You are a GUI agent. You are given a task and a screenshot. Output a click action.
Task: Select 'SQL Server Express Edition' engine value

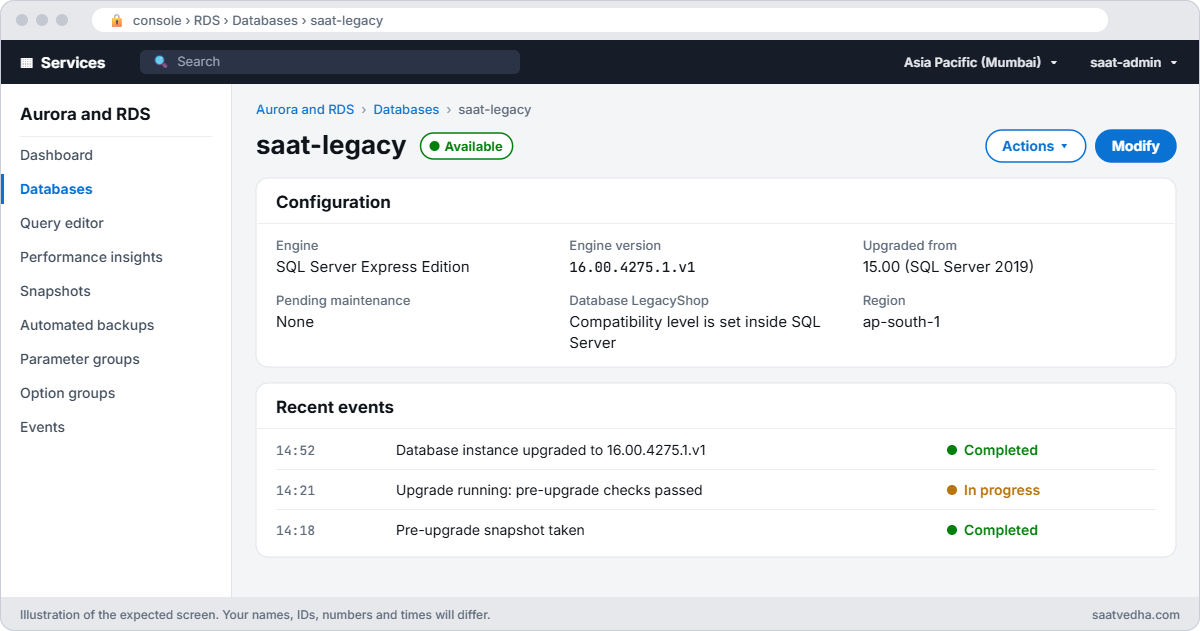point(372,267)
